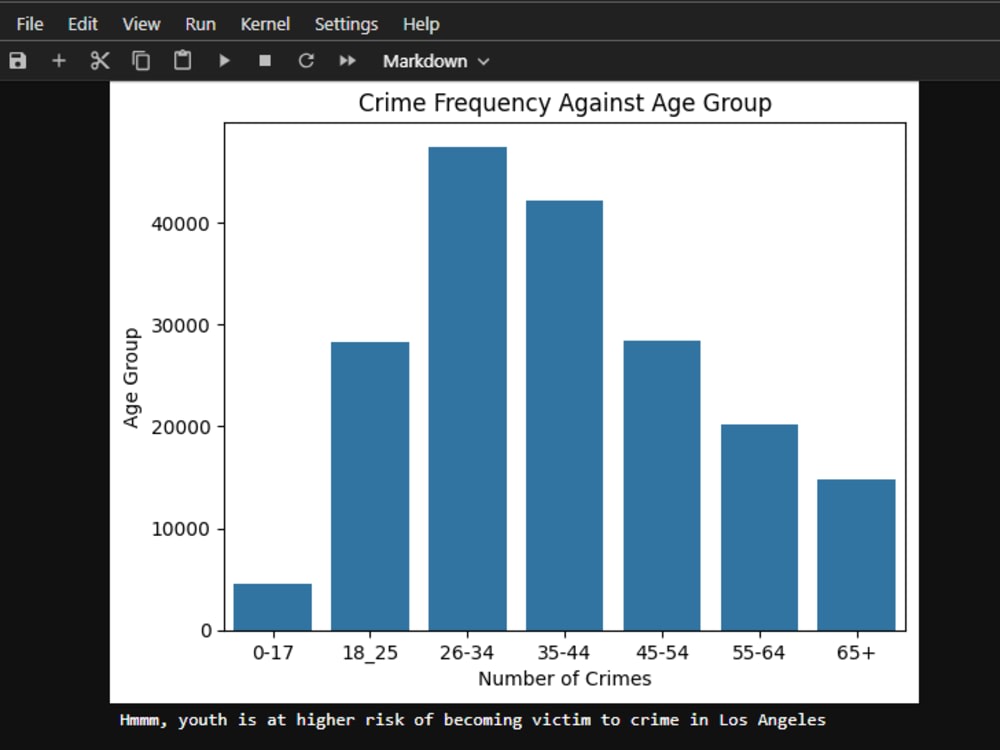The image size is (1000, 750).
Task: Click the 45-54 age group bar
Action: click(662, 486)
